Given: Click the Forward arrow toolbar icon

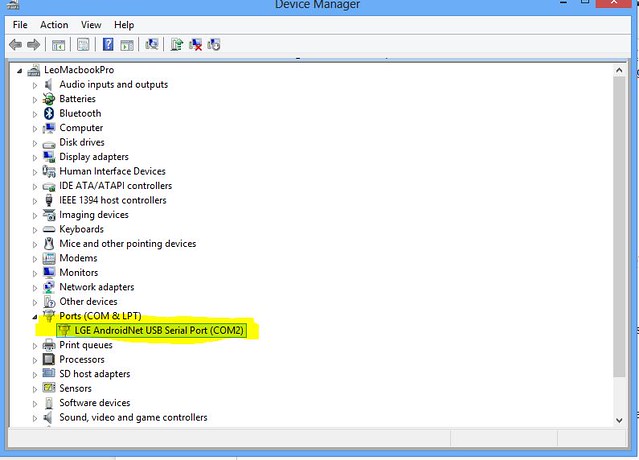Looking at the screenshot, I should [33, 44].
